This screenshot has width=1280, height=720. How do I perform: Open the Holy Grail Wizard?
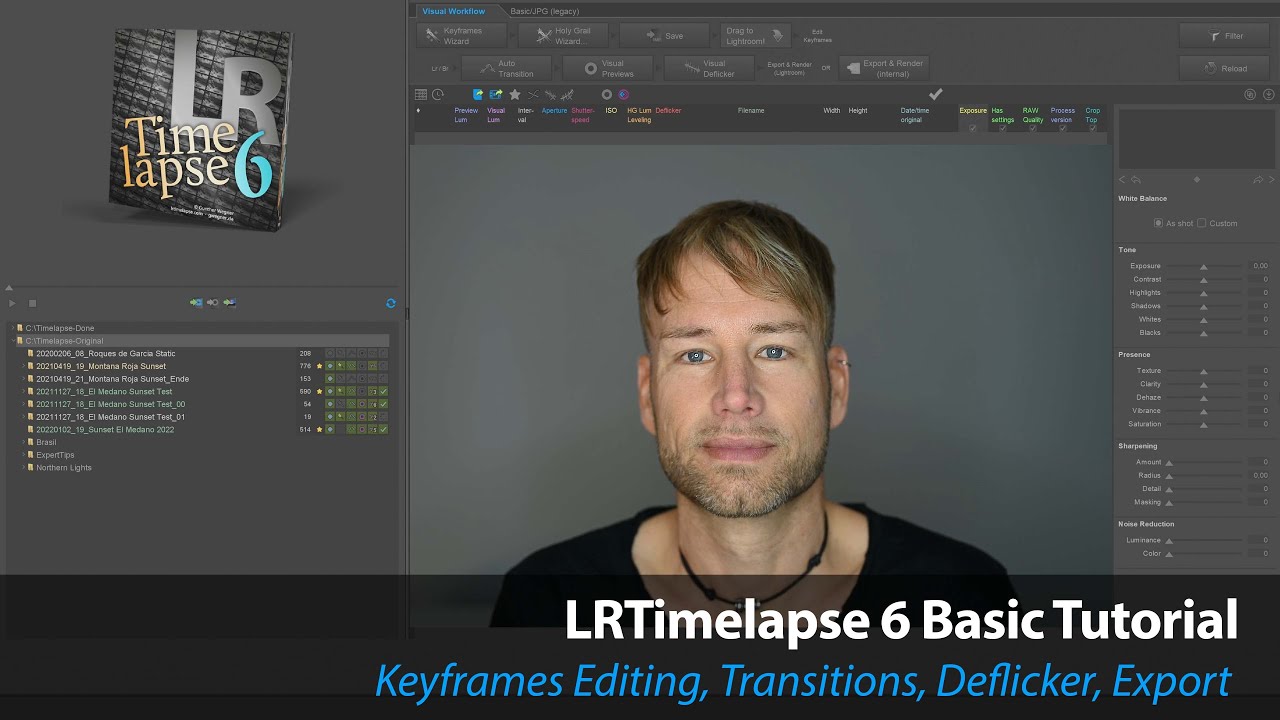[563, 36]
